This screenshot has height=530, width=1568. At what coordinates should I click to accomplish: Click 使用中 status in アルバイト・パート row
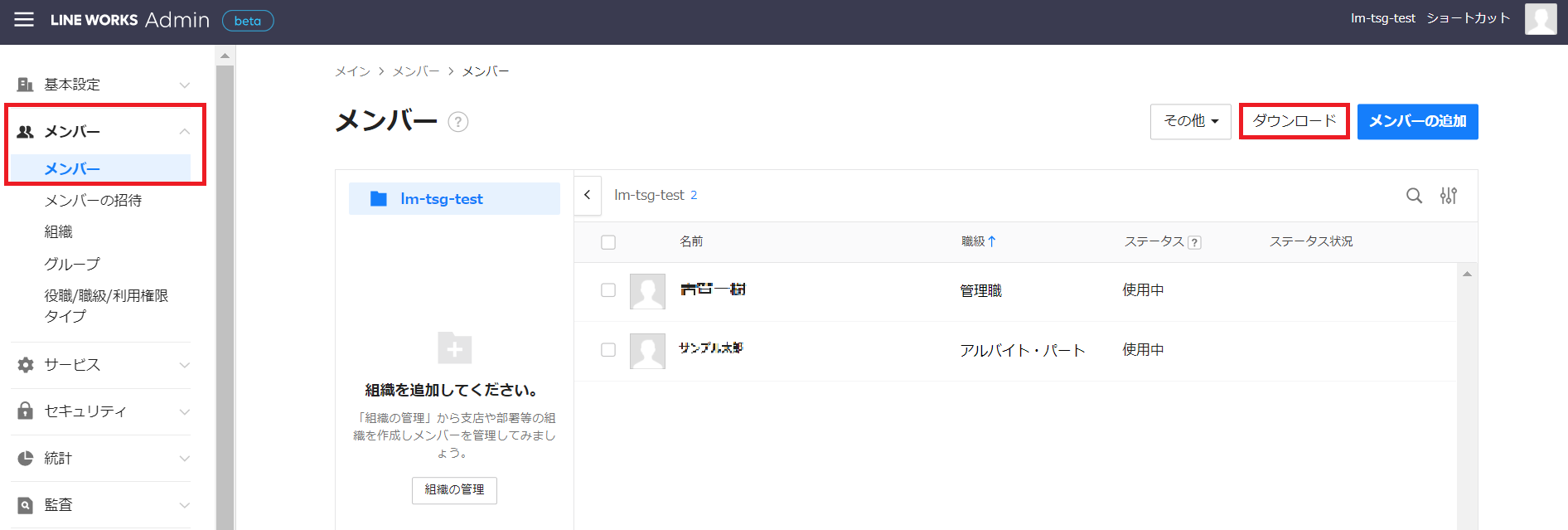pos(1143,350)
